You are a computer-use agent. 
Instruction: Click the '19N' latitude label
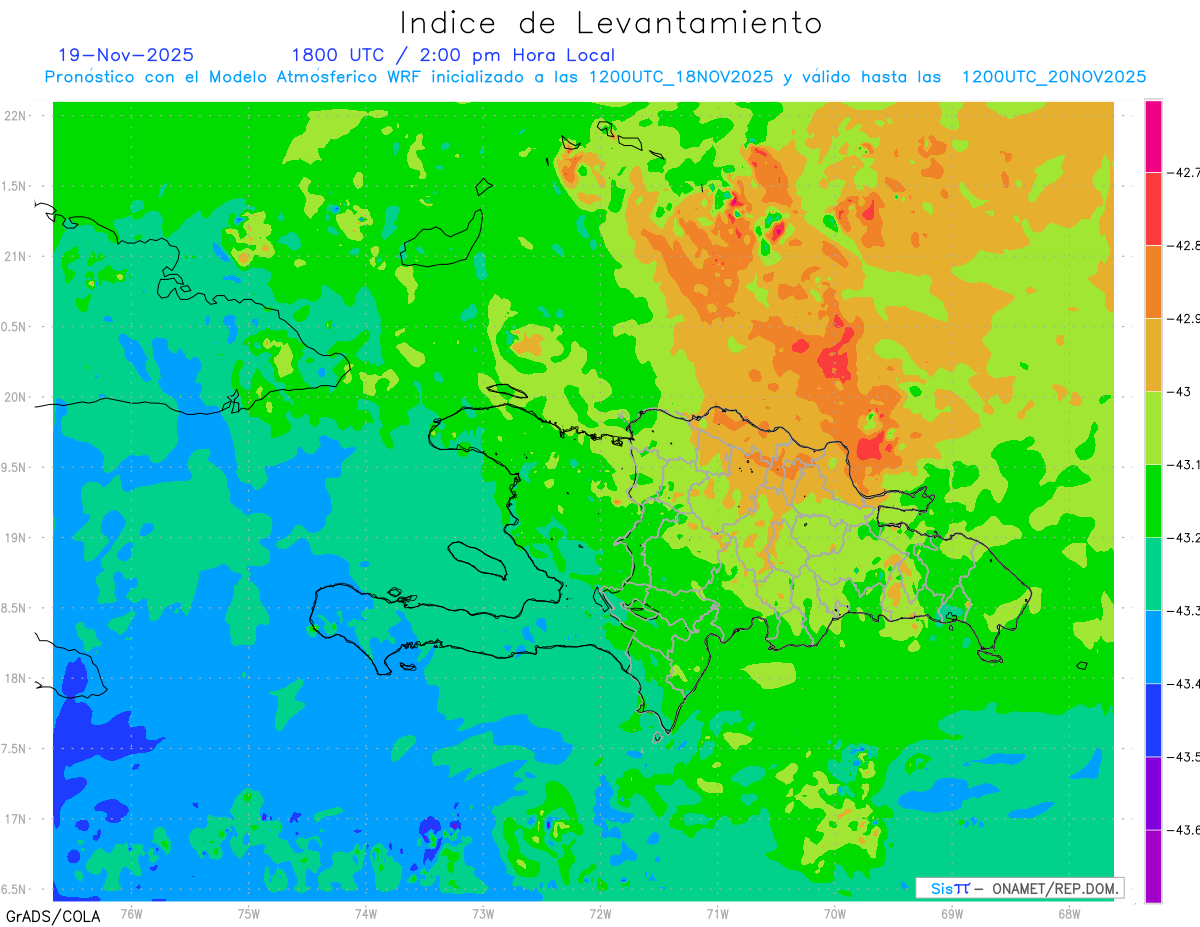tap(17, 538)
